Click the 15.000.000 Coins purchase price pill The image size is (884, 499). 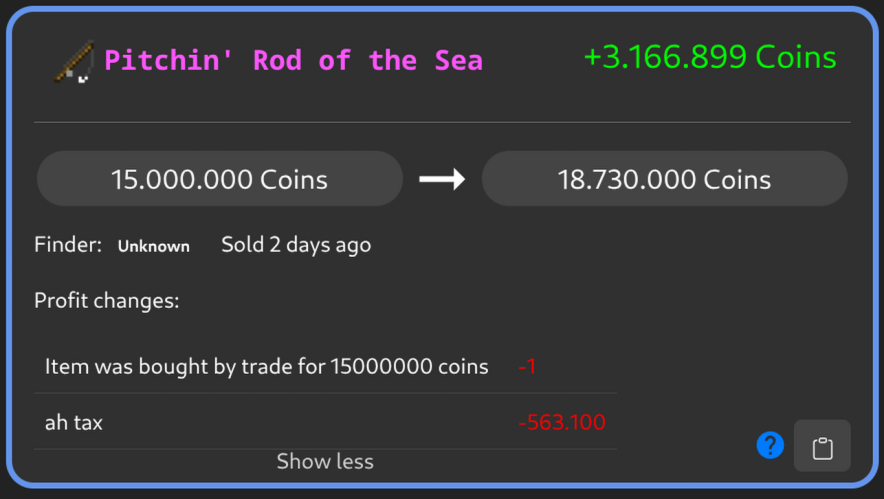tap(219, 179)
